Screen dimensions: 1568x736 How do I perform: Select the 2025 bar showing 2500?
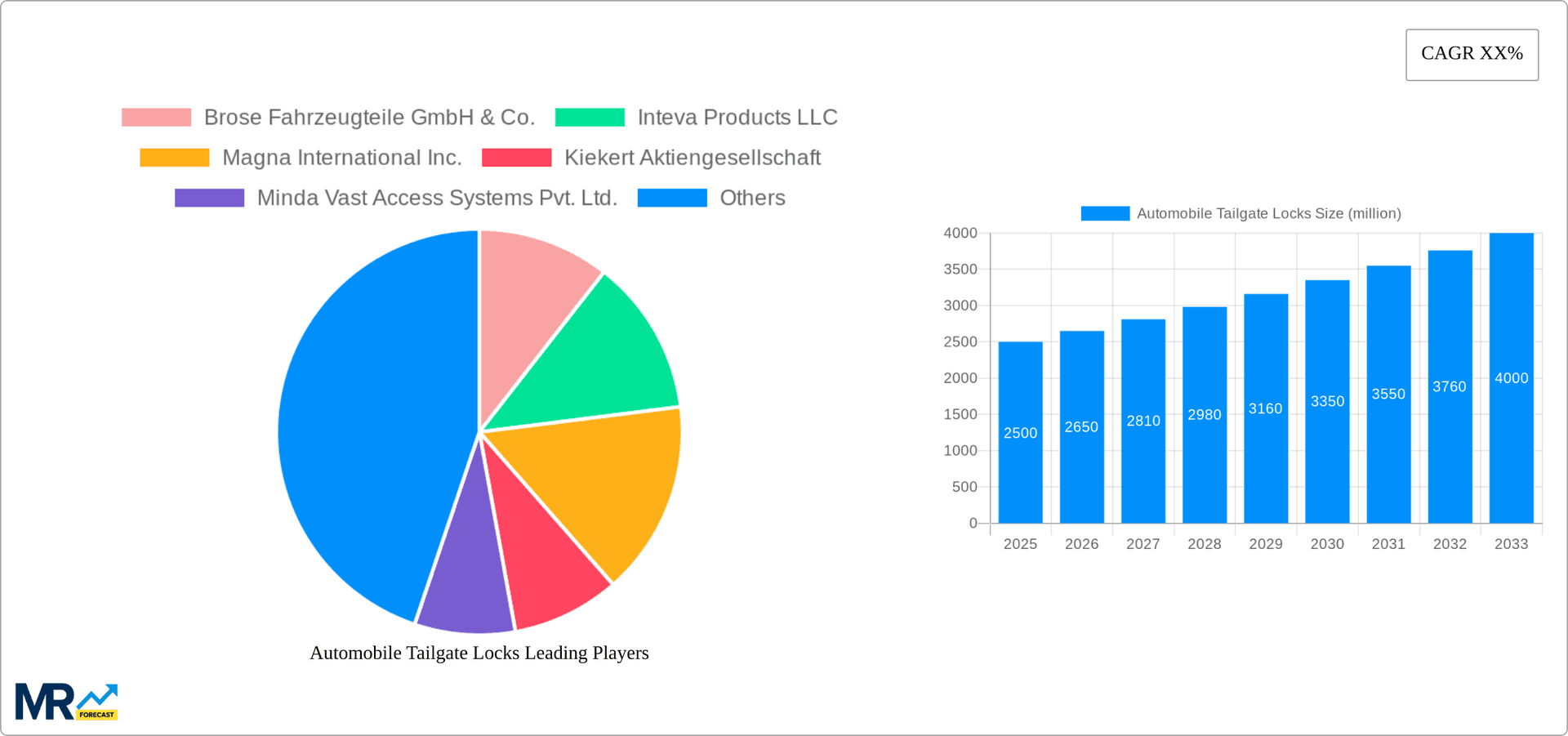[x=1020, y=433]
